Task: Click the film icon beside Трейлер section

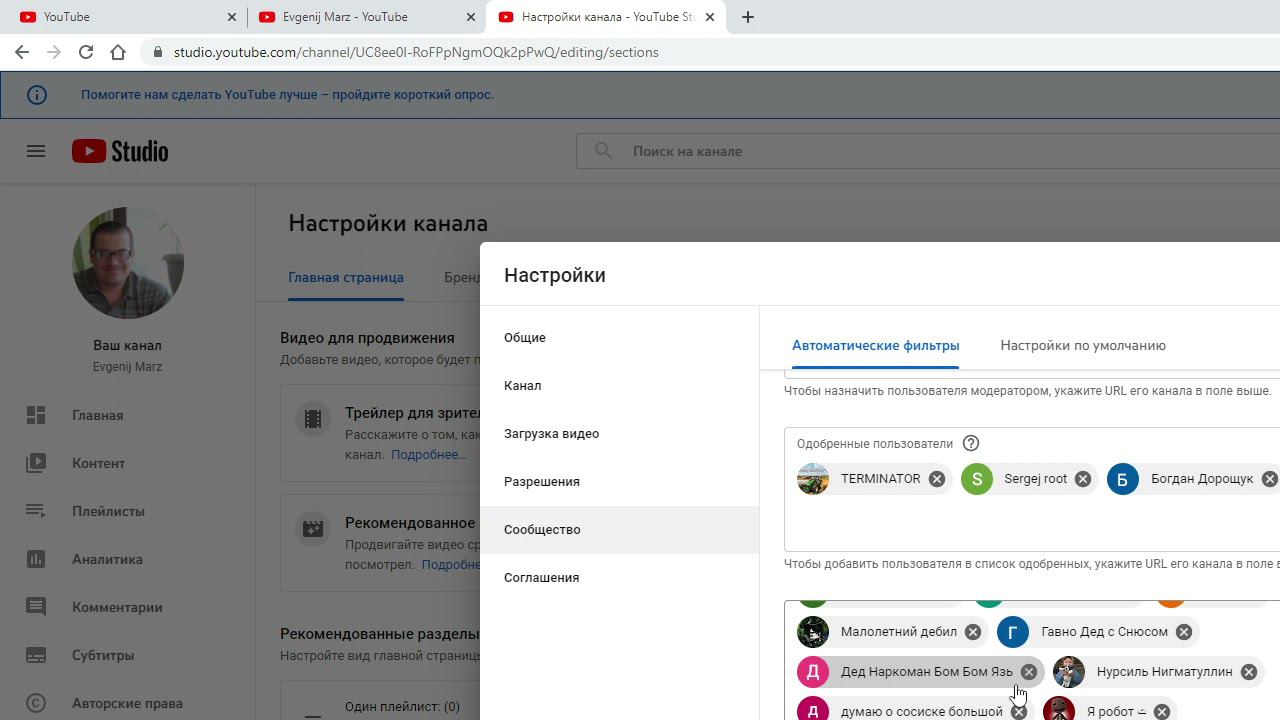Action: tap(313, 419)
